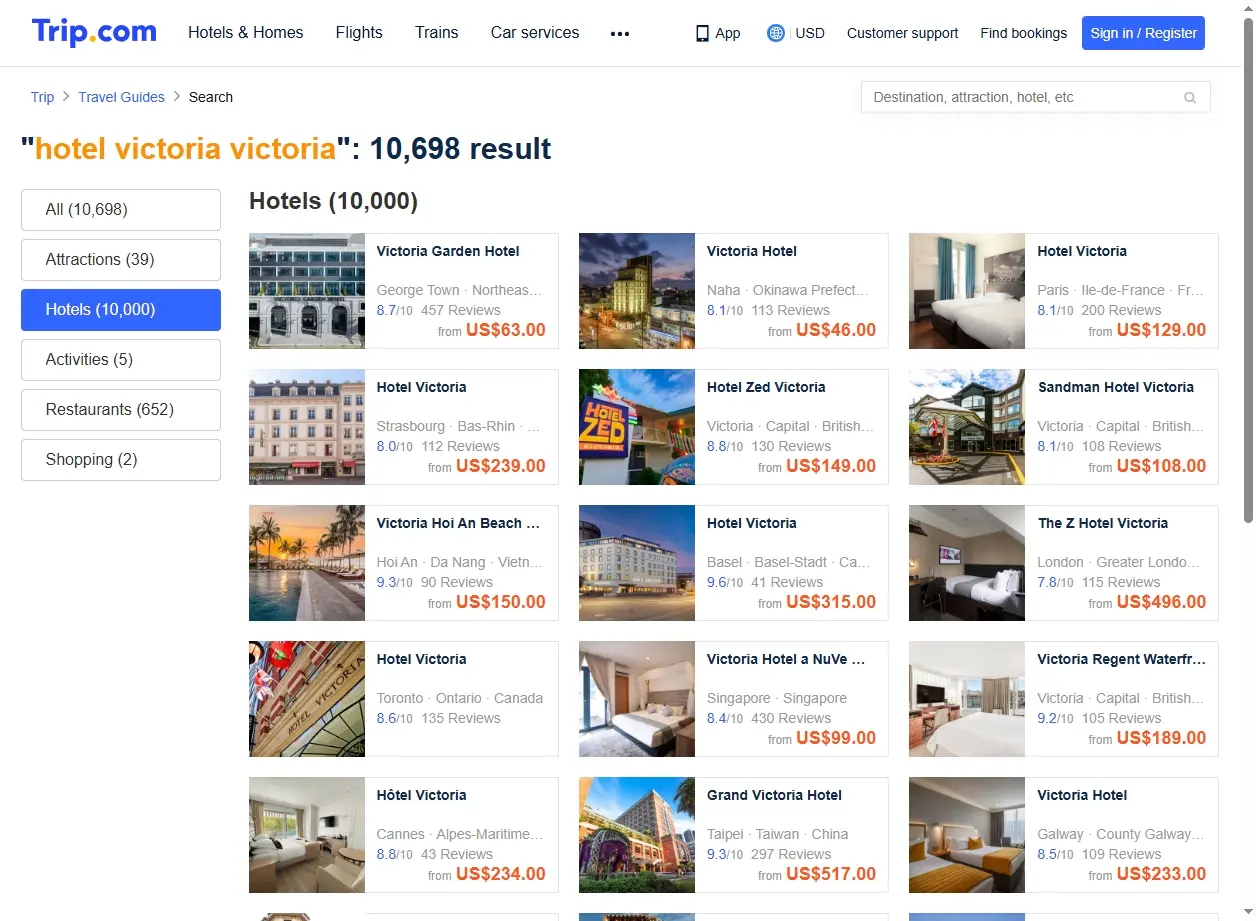Click Toronto · Ontario · Canada location

point(460,698)
